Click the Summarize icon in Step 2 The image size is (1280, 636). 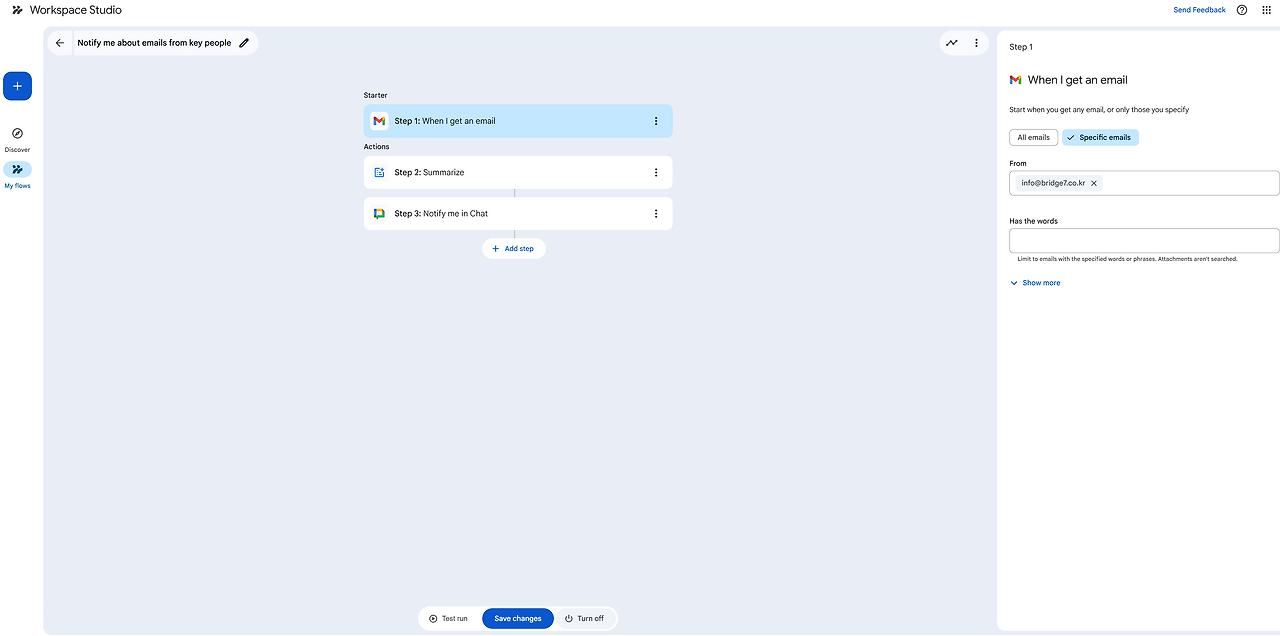click(379, 172)
